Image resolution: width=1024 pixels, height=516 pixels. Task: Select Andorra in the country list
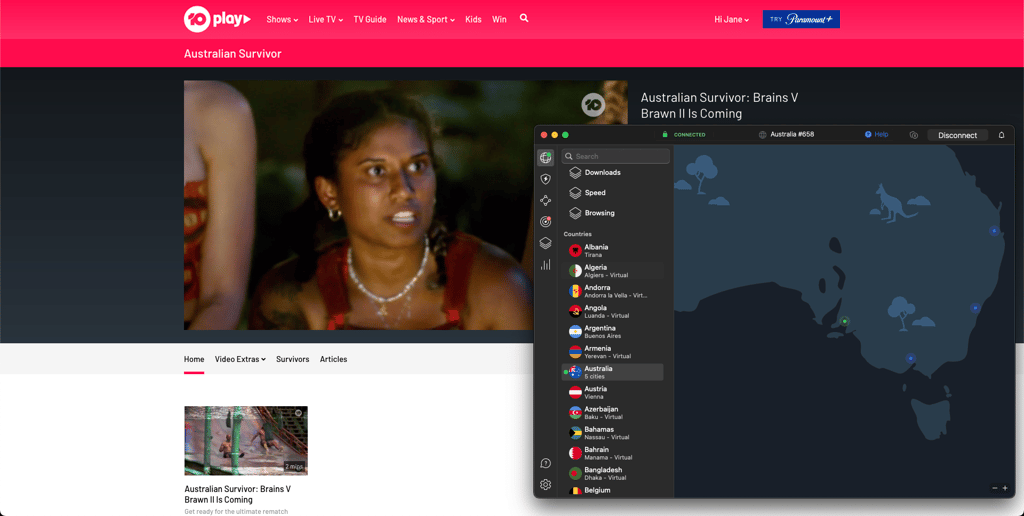(x=613, y=291)
